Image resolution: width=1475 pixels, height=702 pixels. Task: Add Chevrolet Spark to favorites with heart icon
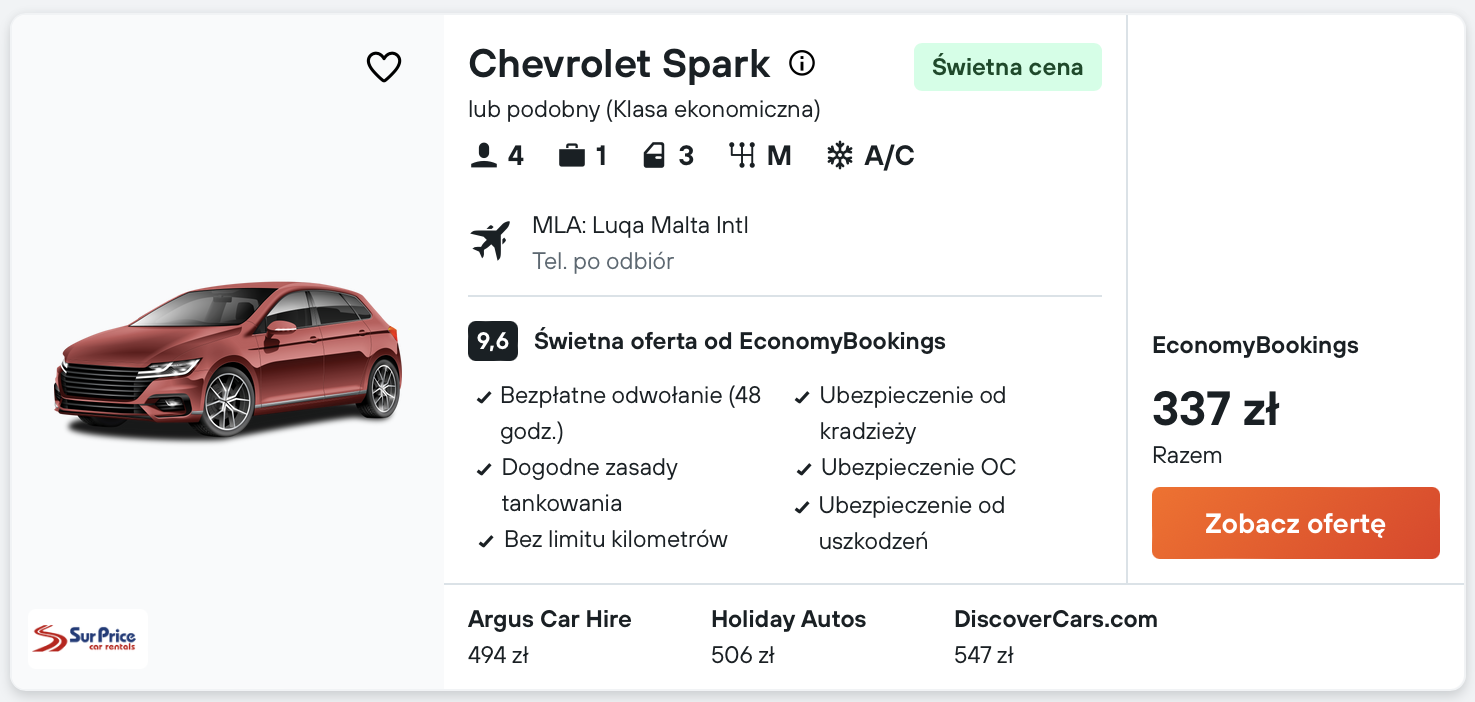click(x=384, y=67)
